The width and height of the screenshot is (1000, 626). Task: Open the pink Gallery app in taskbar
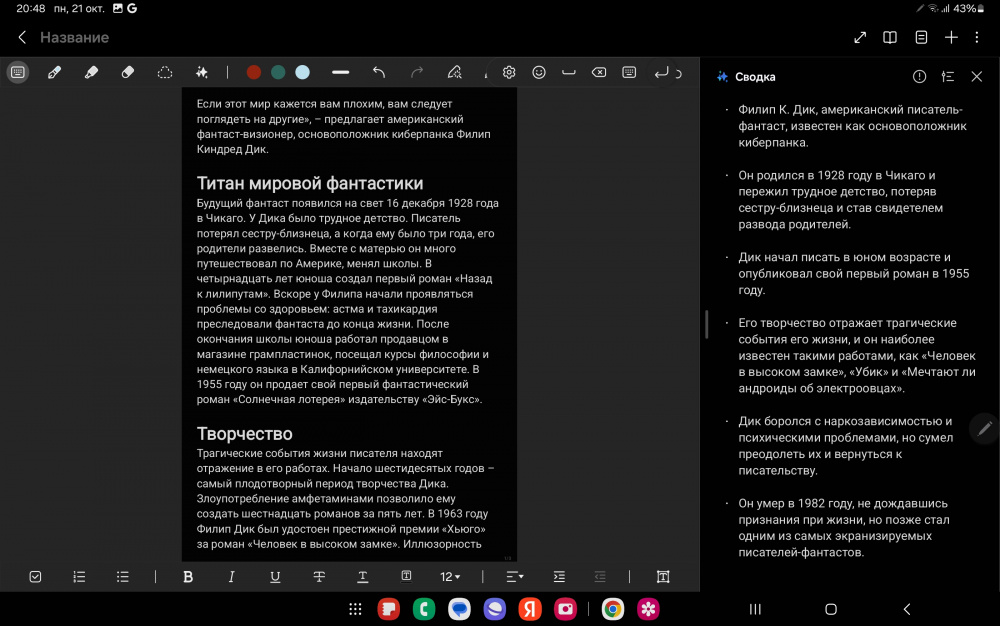pos(648,609)
